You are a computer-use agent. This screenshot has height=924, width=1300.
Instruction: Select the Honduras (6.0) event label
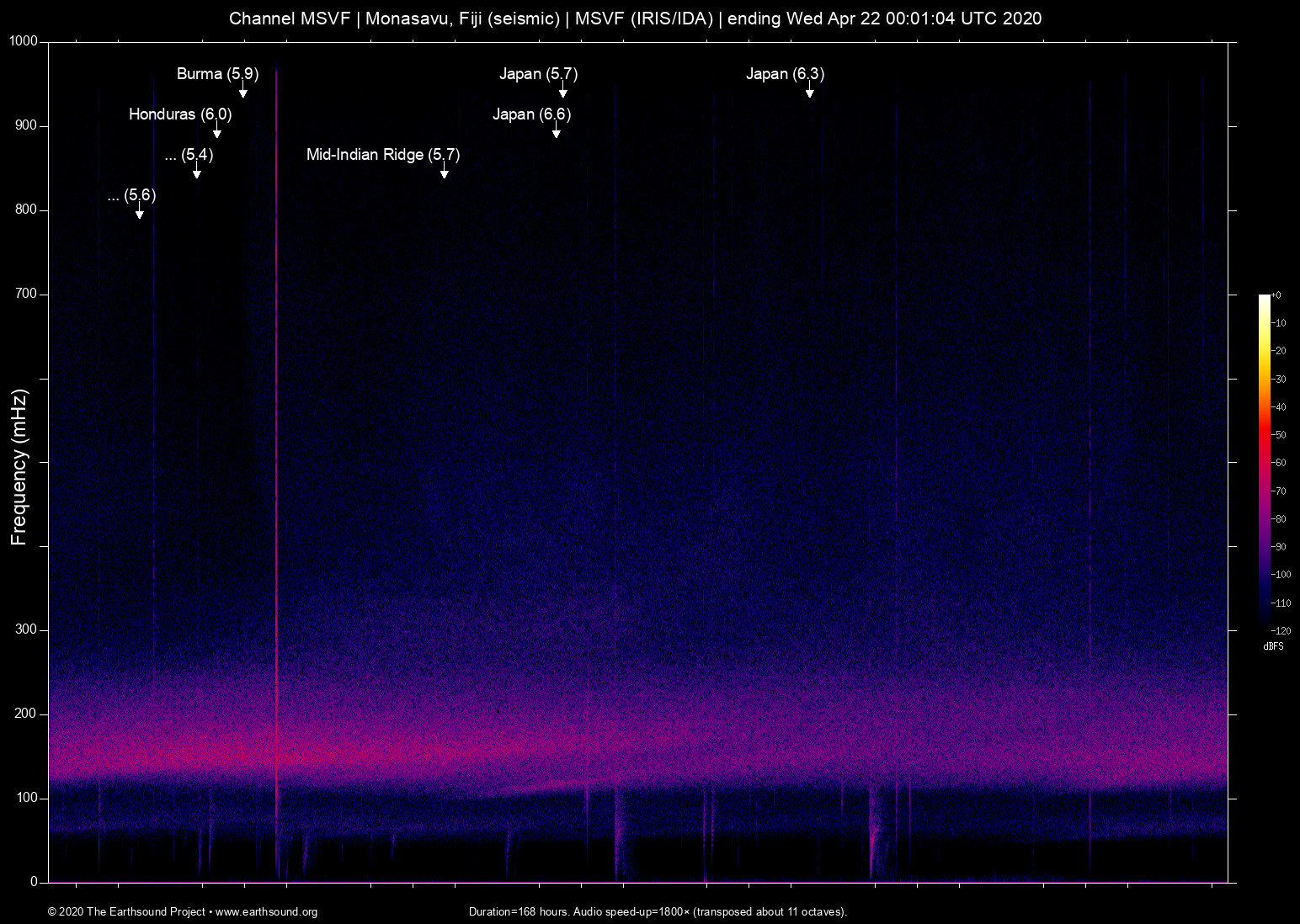point(180,114)
